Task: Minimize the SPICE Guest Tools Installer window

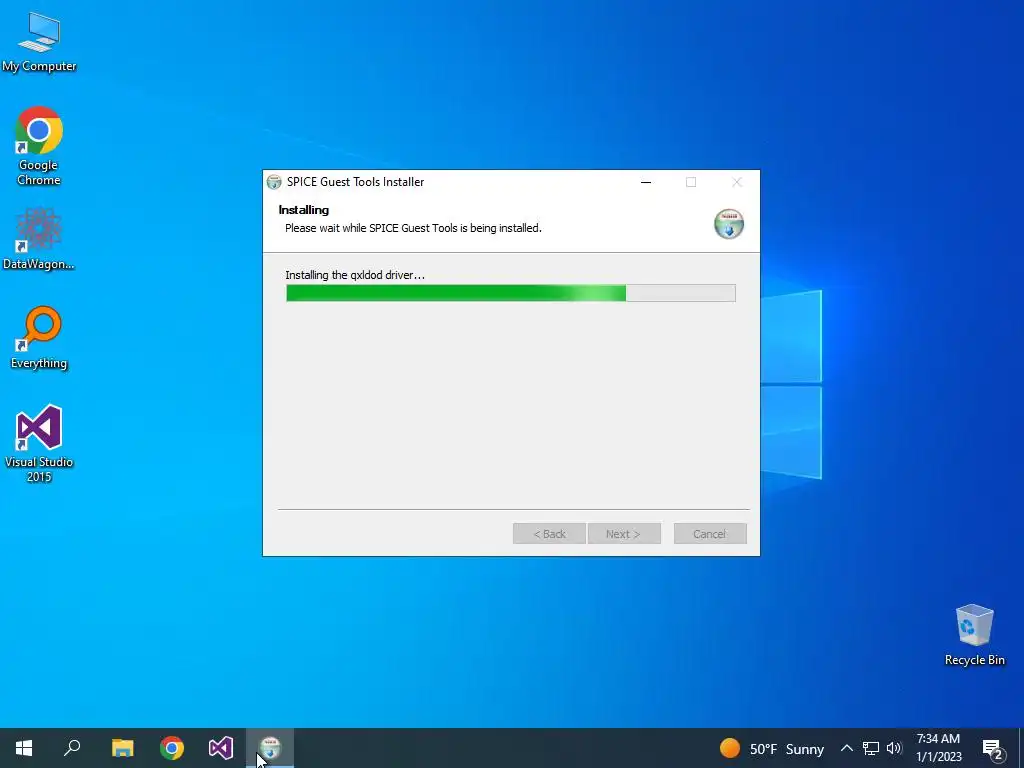Action: tap(646, 182)
